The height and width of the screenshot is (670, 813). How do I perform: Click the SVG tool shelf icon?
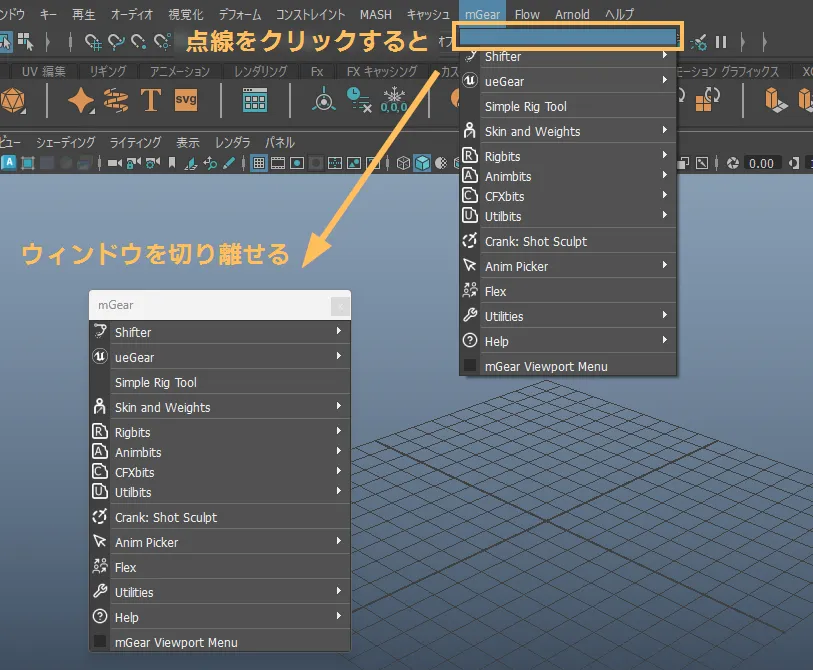186,100
